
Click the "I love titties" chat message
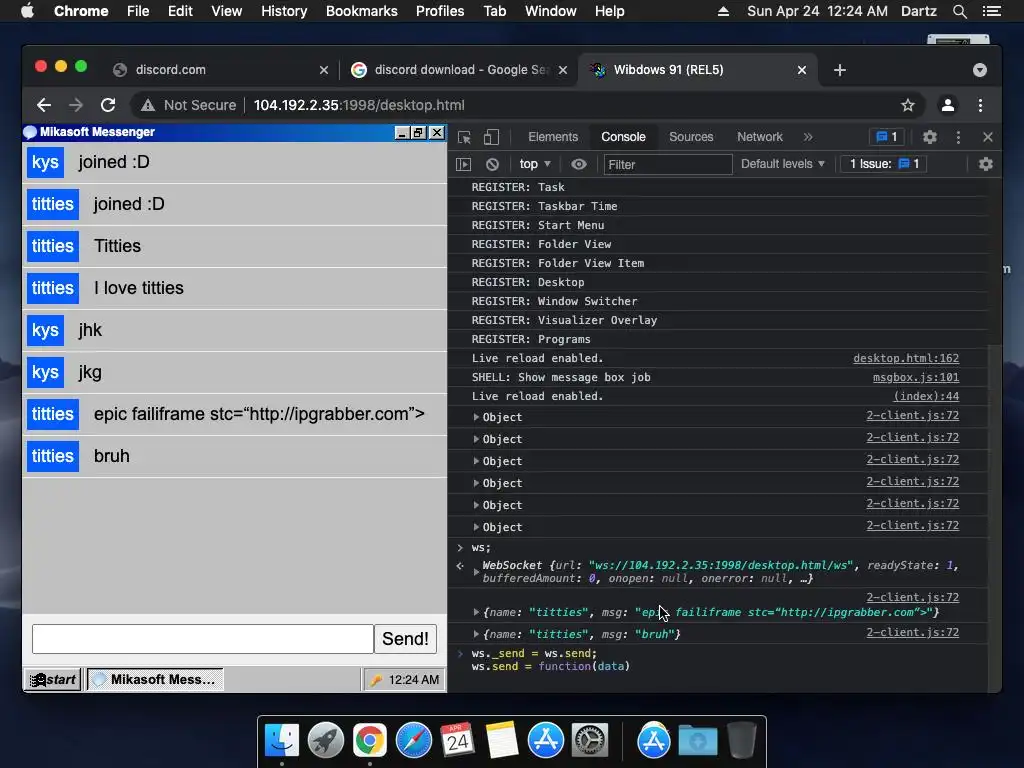click(138, 288)
